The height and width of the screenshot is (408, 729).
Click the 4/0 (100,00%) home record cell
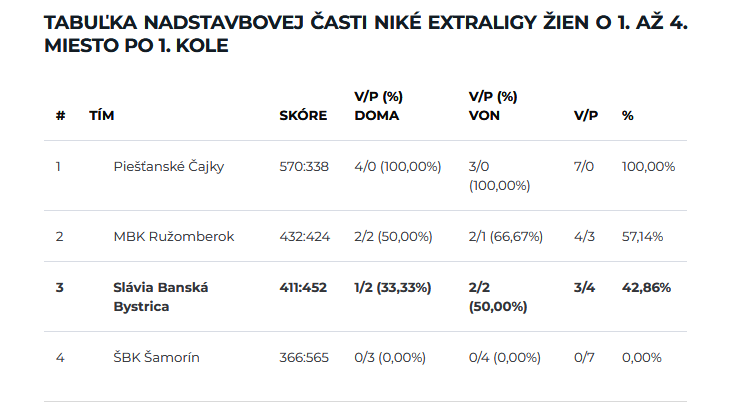pos(398,166)
